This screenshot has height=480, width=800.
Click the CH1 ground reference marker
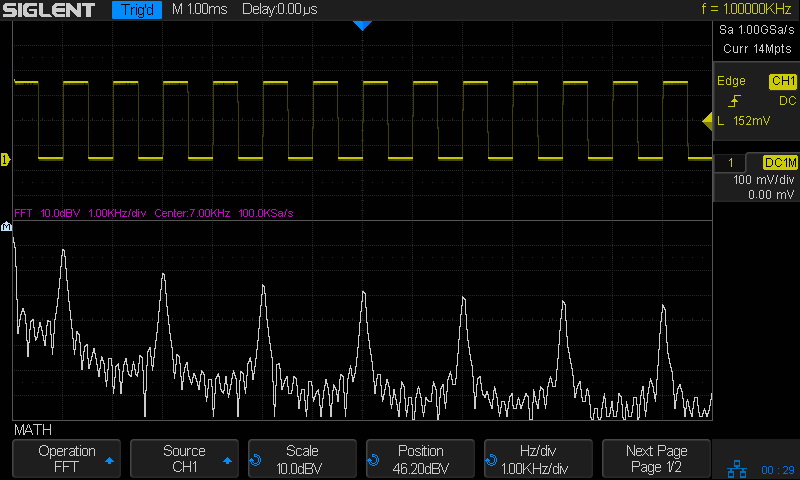click(5, 159)
